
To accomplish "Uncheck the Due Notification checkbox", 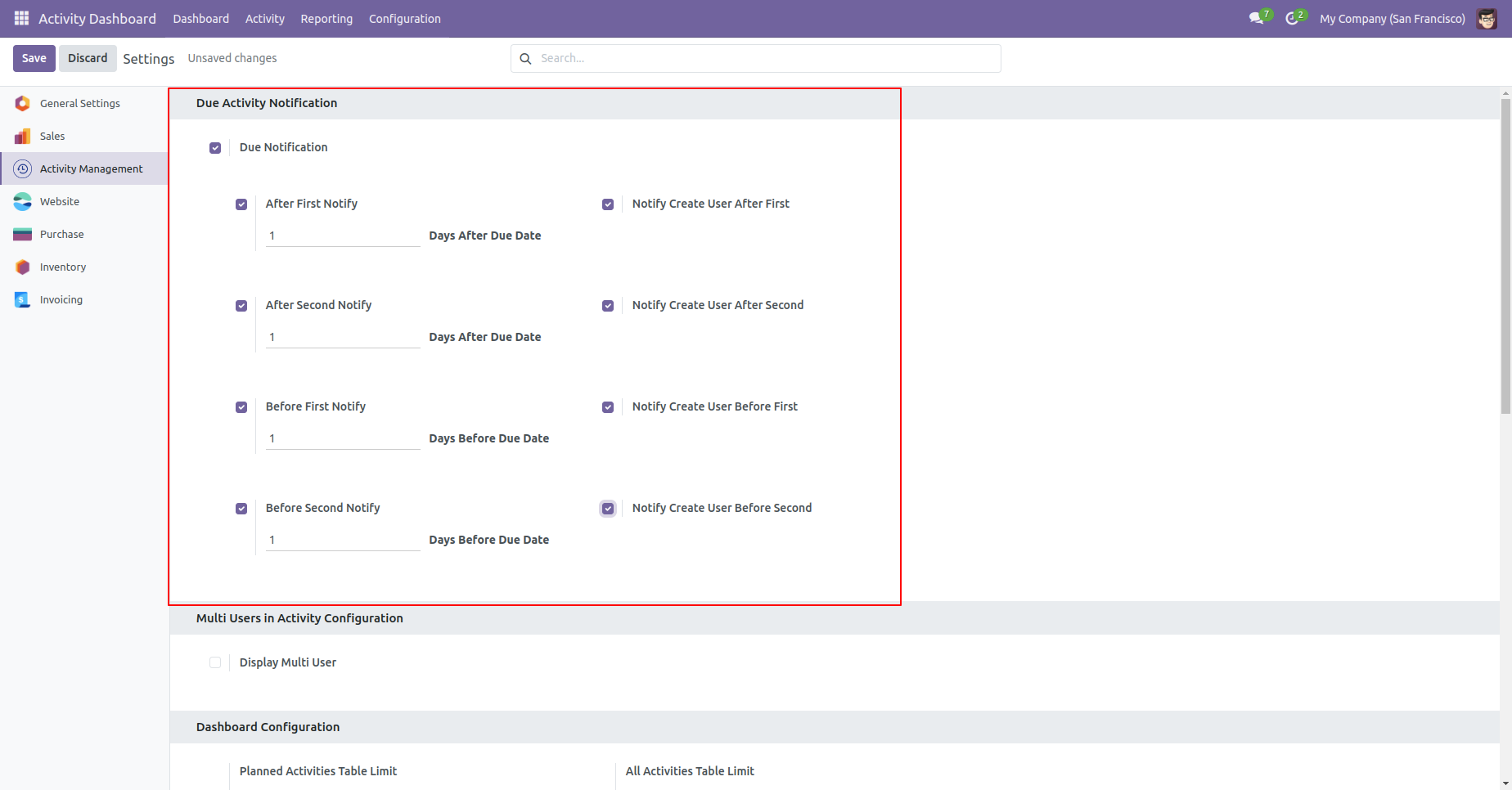I will coord(215,148).
